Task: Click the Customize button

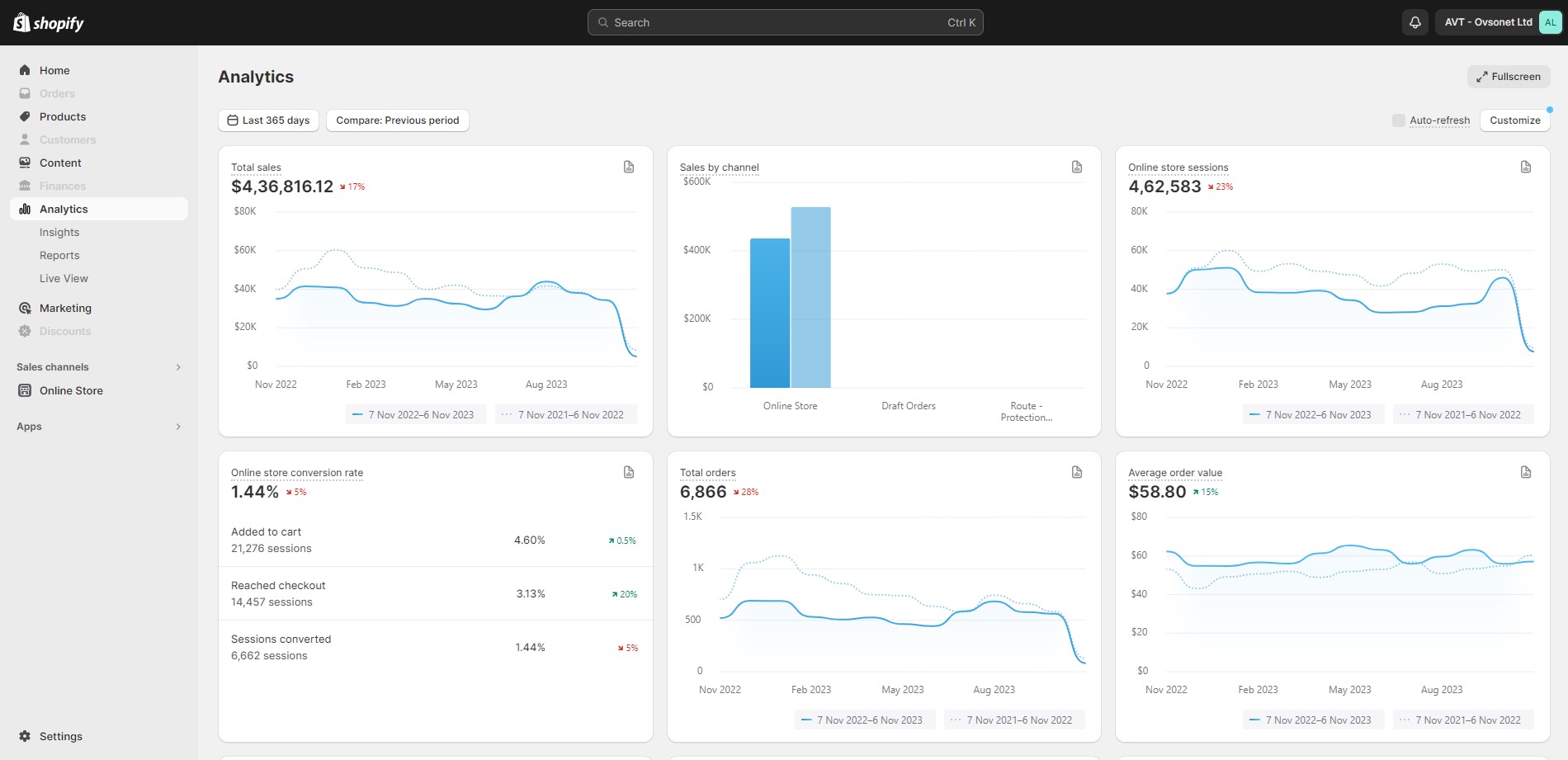Action: (1514, 120)
